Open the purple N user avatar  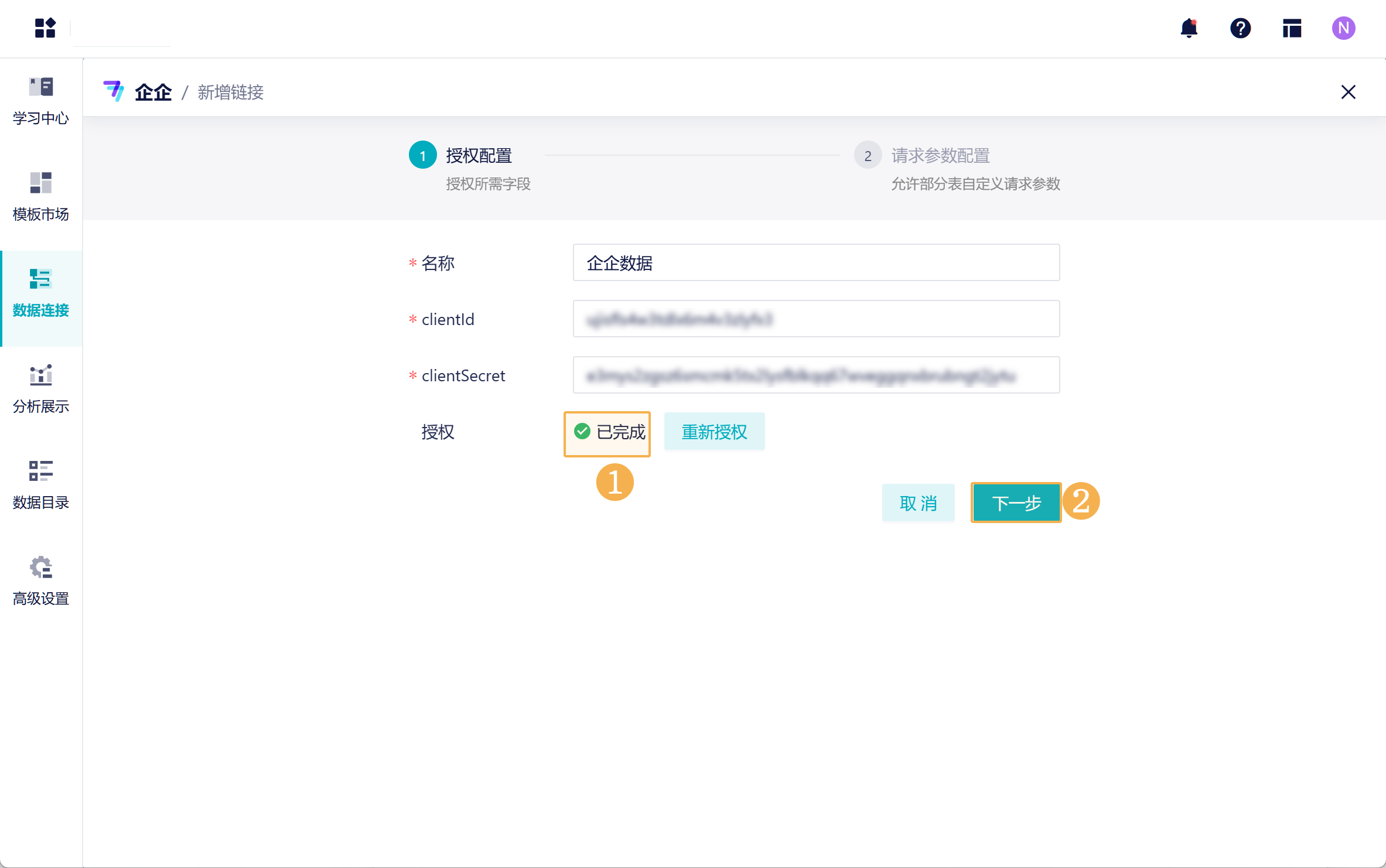click(x=1343, y=28)
